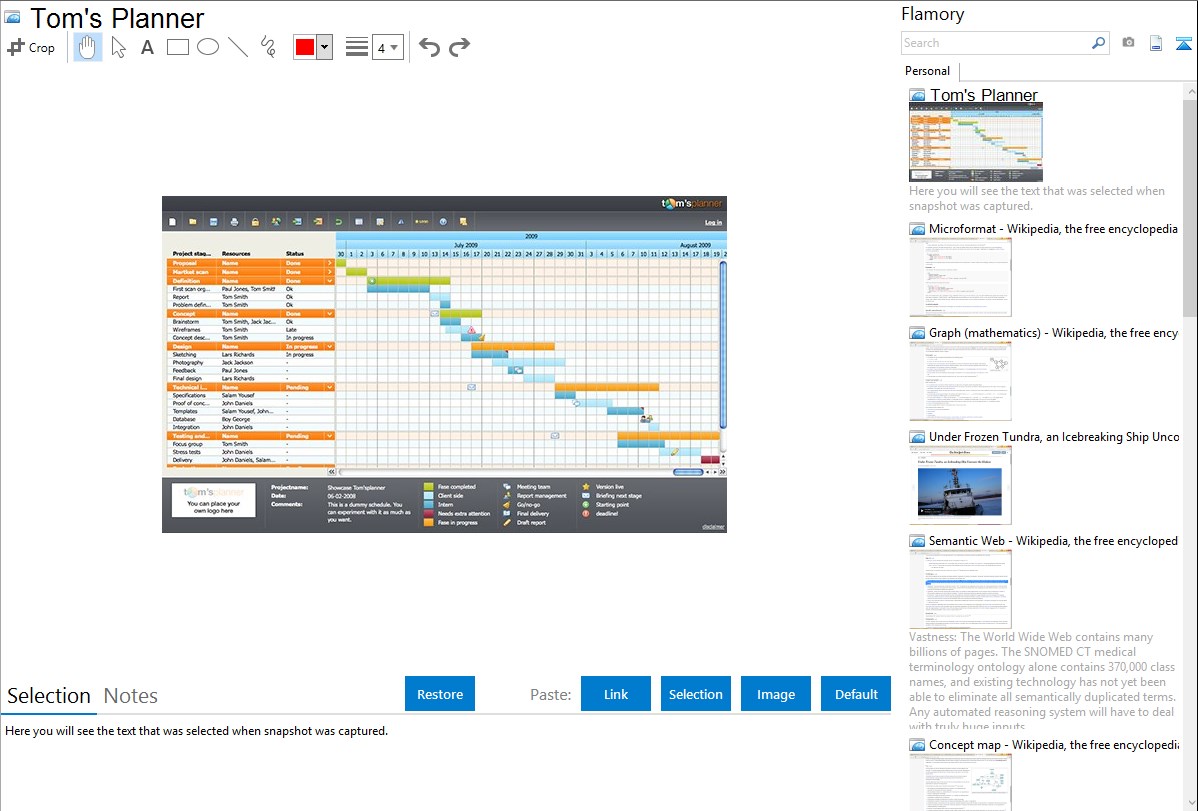Select the straight line tool
The image size is (1198, 811).
click(x=238, y=47)
